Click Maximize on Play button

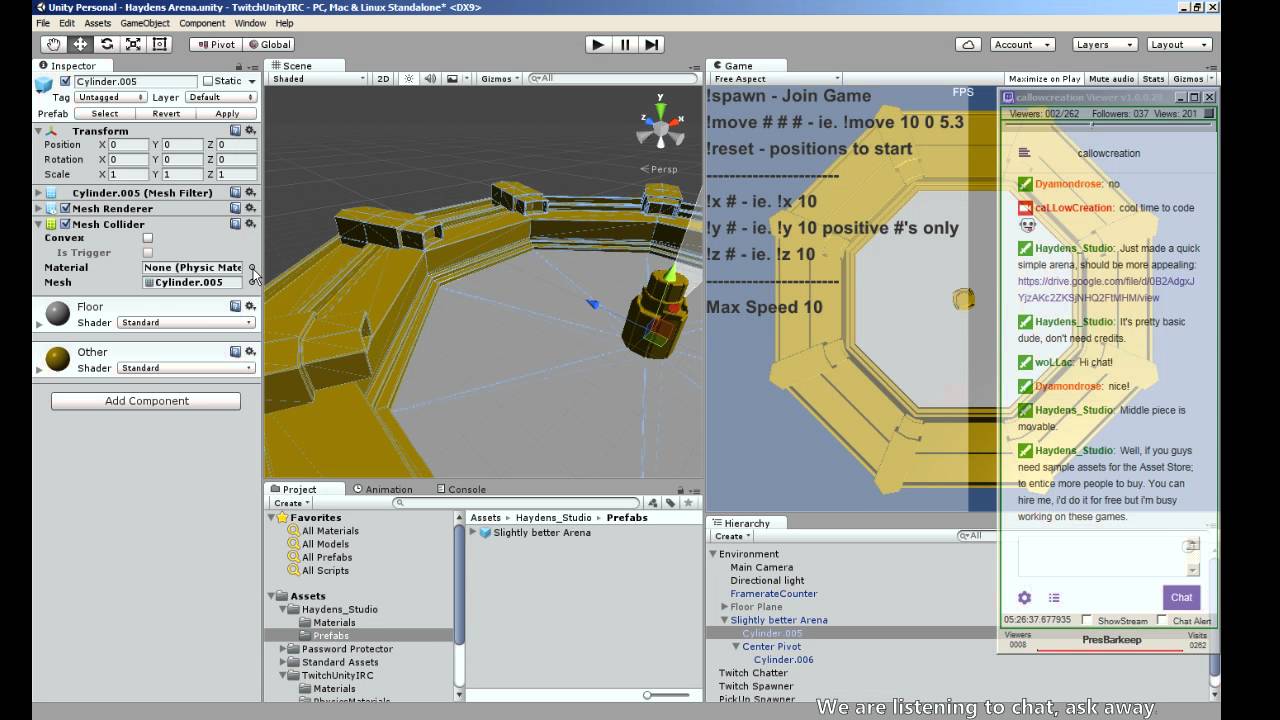[1044, 78]
